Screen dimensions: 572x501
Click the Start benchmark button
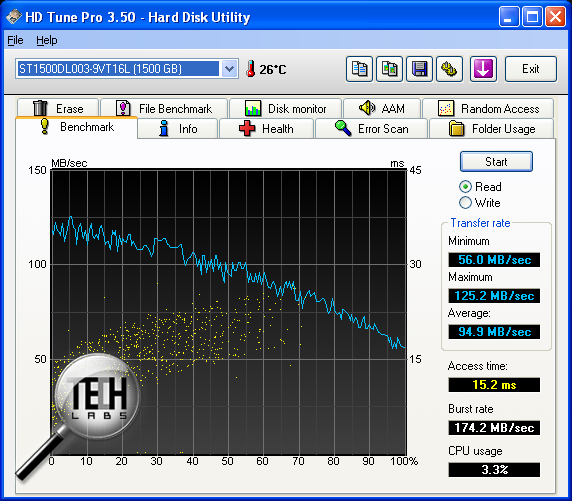(x=496, y=162)
